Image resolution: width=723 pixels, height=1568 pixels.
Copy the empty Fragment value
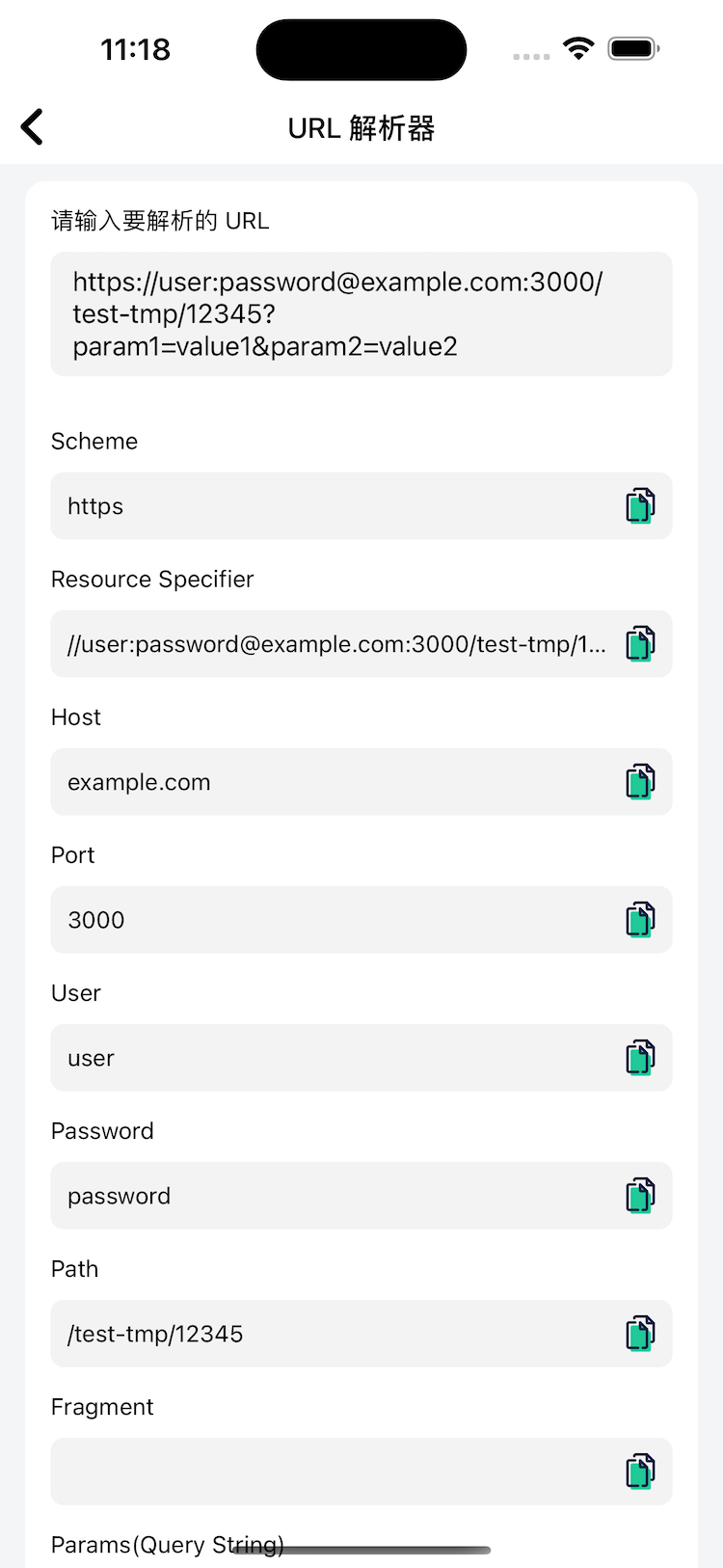[640, 1472]
